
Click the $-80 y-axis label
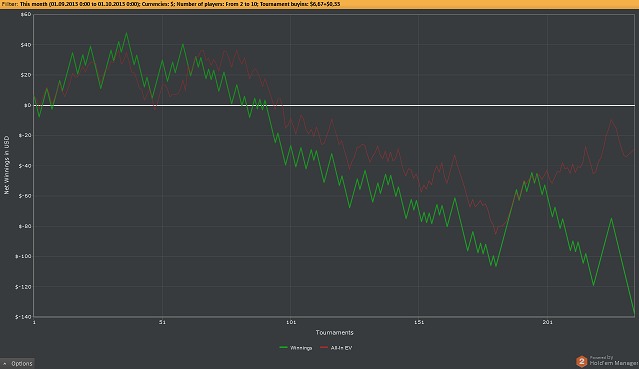[25, 226]
